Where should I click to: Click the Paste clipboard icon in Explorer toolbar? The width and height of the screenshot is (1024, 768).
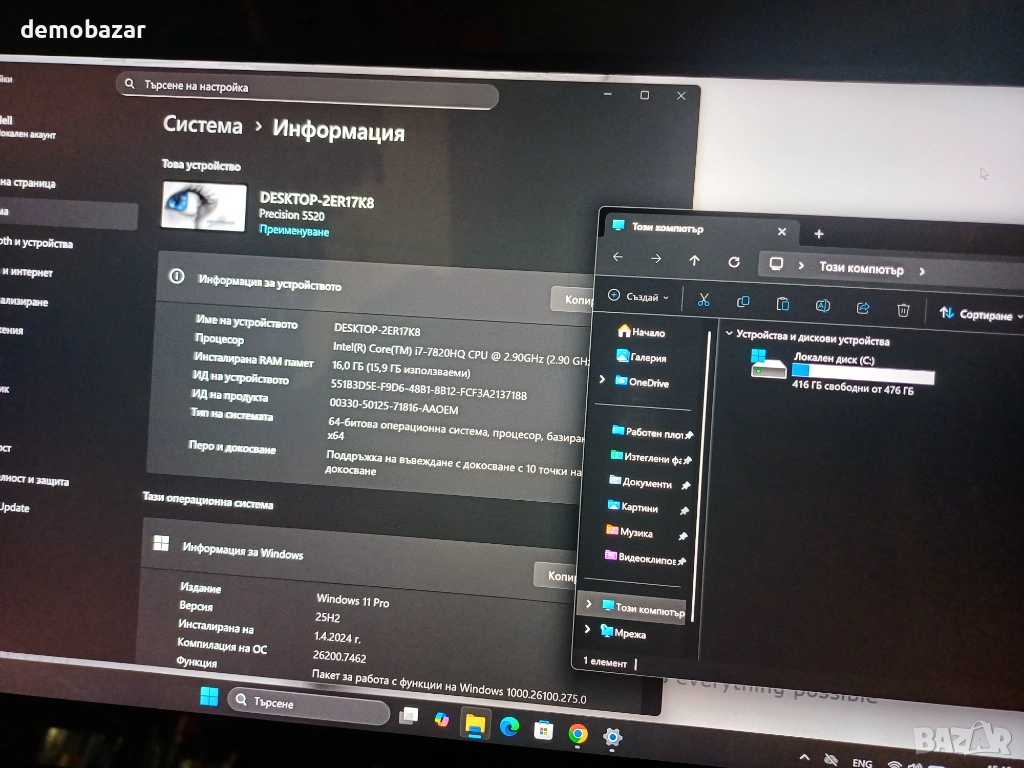tap(783, 304)
